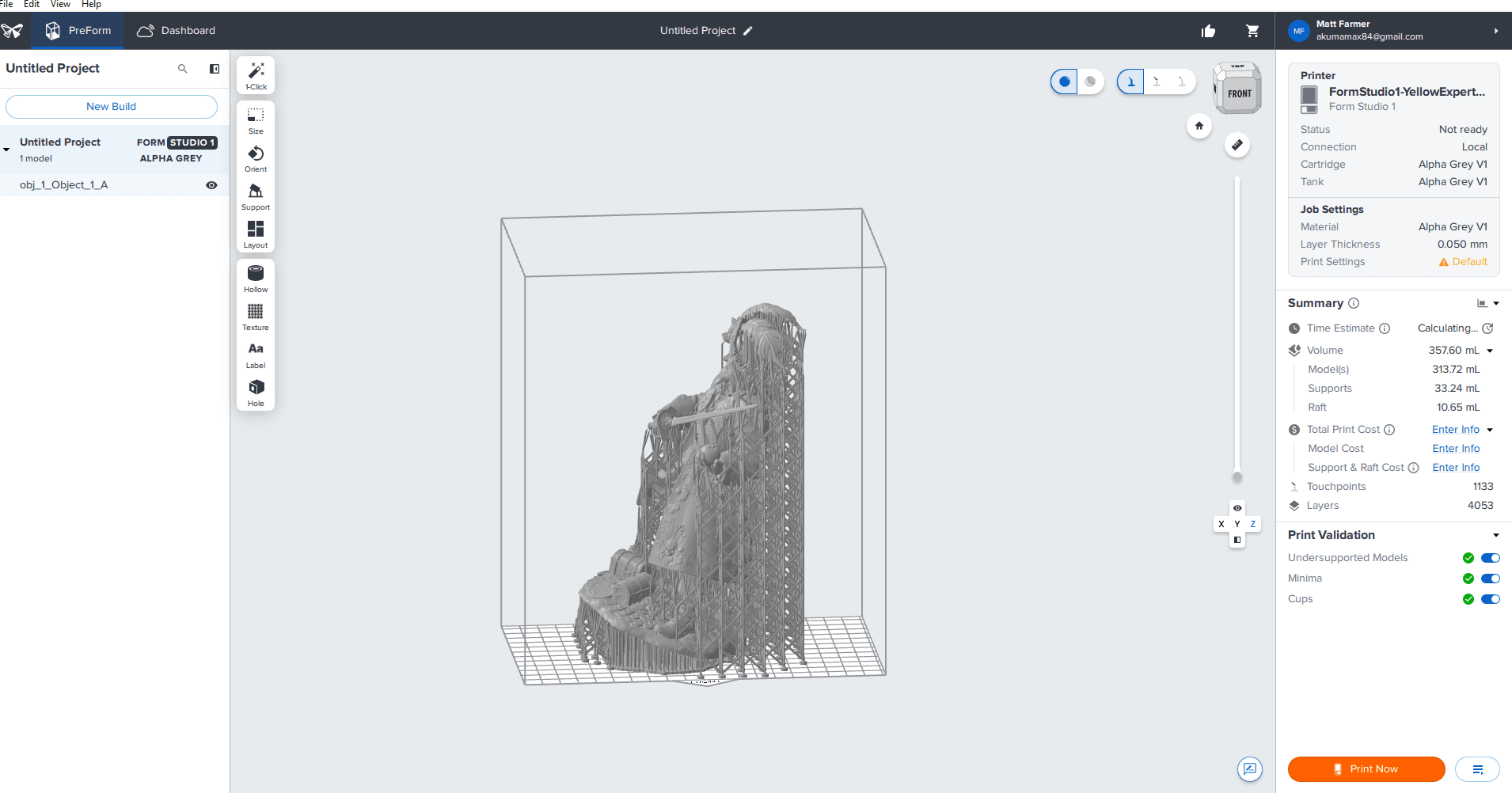Select grey translucent view mode

point(1090,82)
